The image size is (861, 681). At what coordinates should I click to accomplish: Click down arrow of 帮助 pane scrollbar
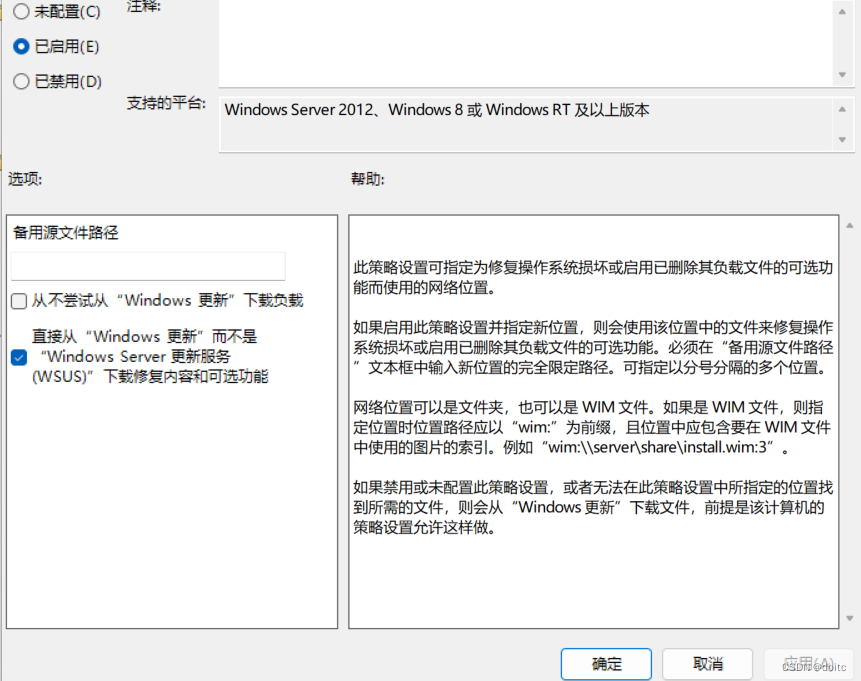[x=849, y=618]
